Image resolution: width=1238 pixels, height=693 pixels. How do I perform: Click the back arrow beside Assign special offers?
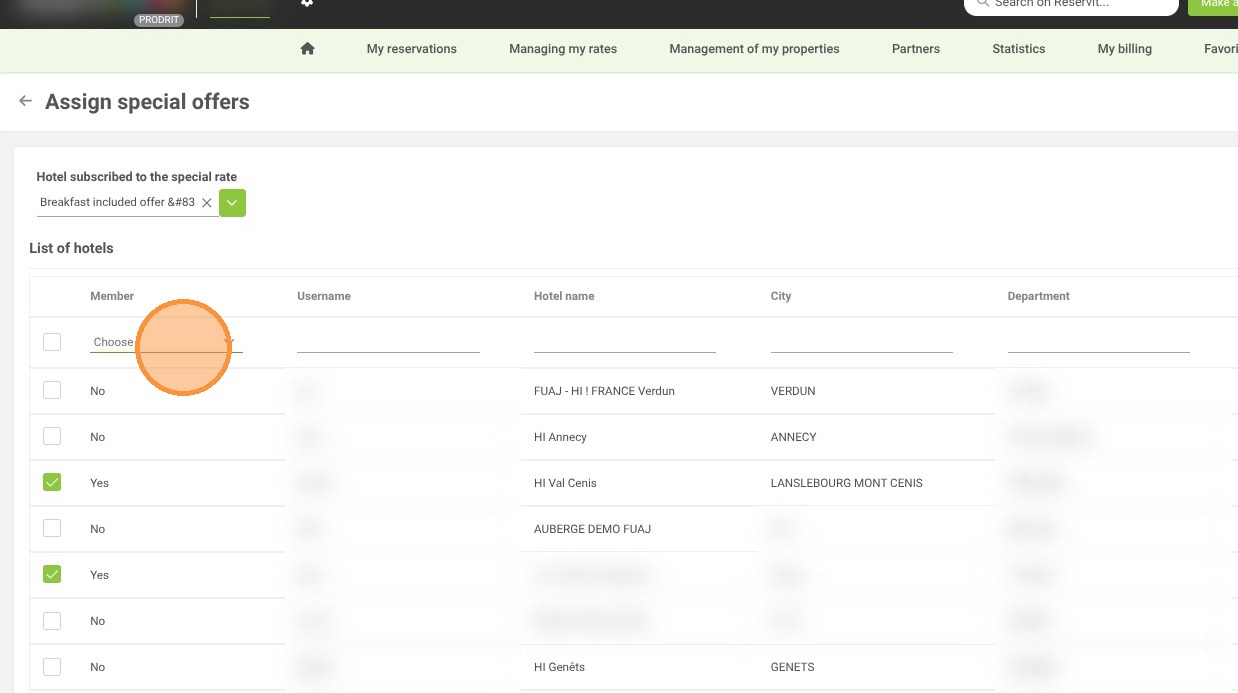(26, 101)
